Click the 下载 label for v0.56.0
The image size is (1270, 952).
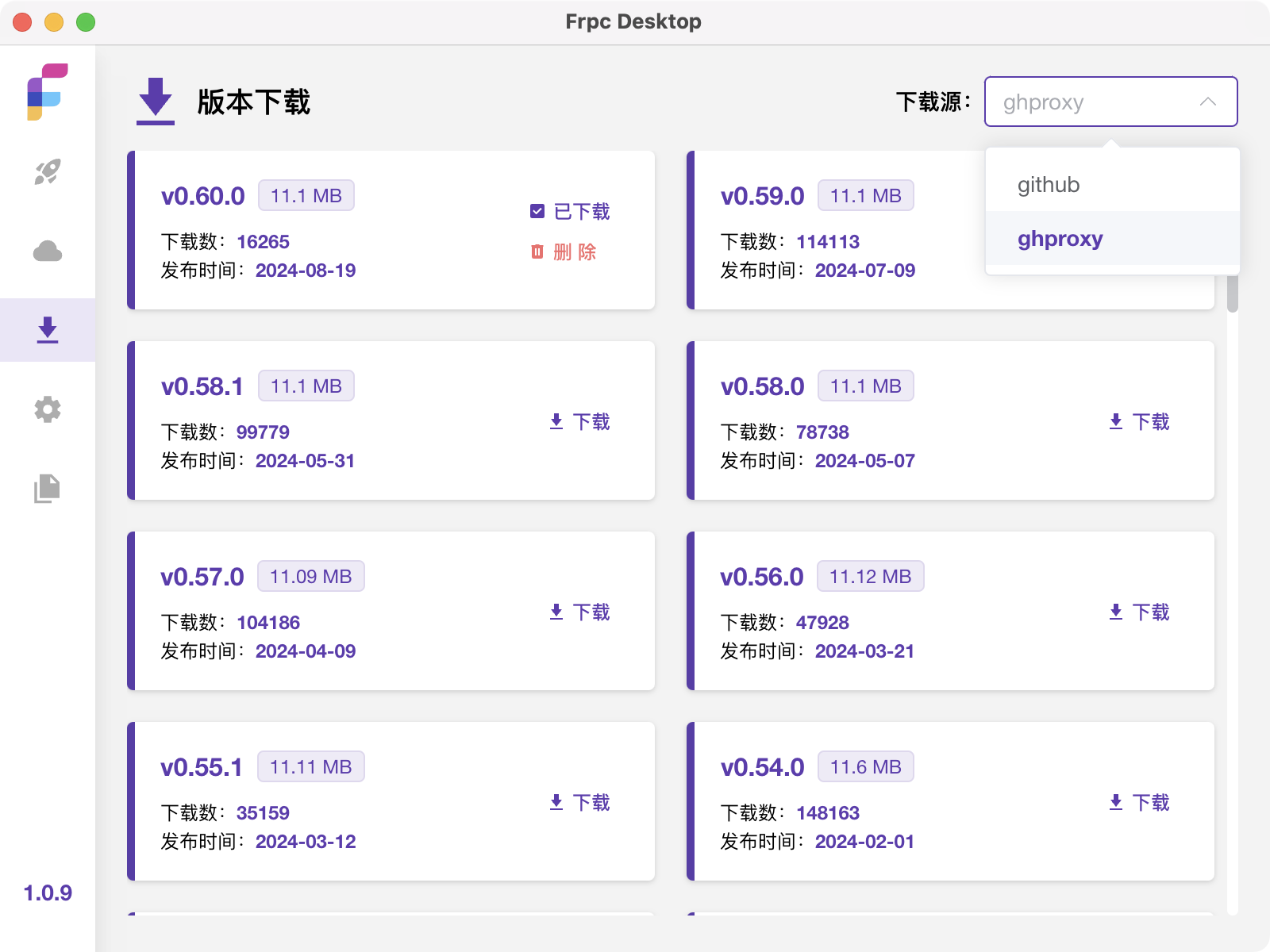(x=1152, y=612)
